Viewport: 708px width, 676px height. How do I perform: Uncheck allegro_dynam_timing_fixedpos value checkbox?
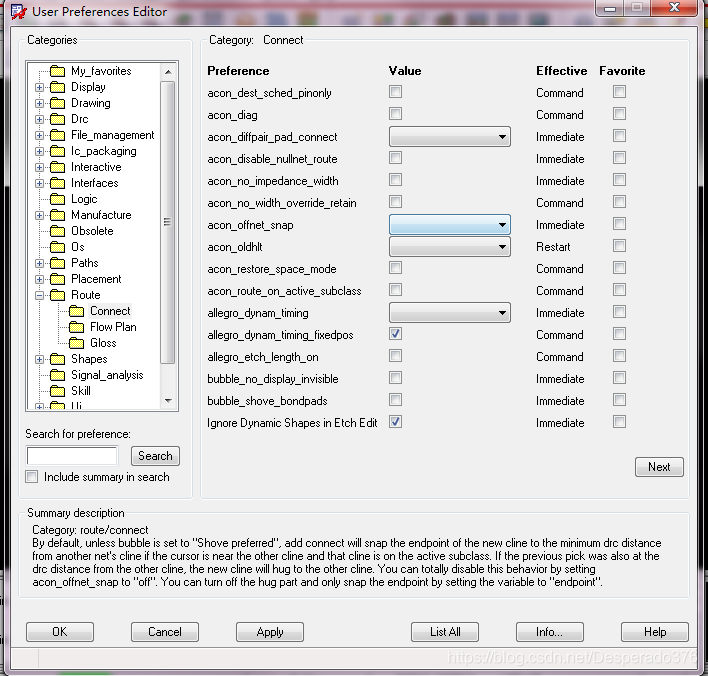[396, 334]
